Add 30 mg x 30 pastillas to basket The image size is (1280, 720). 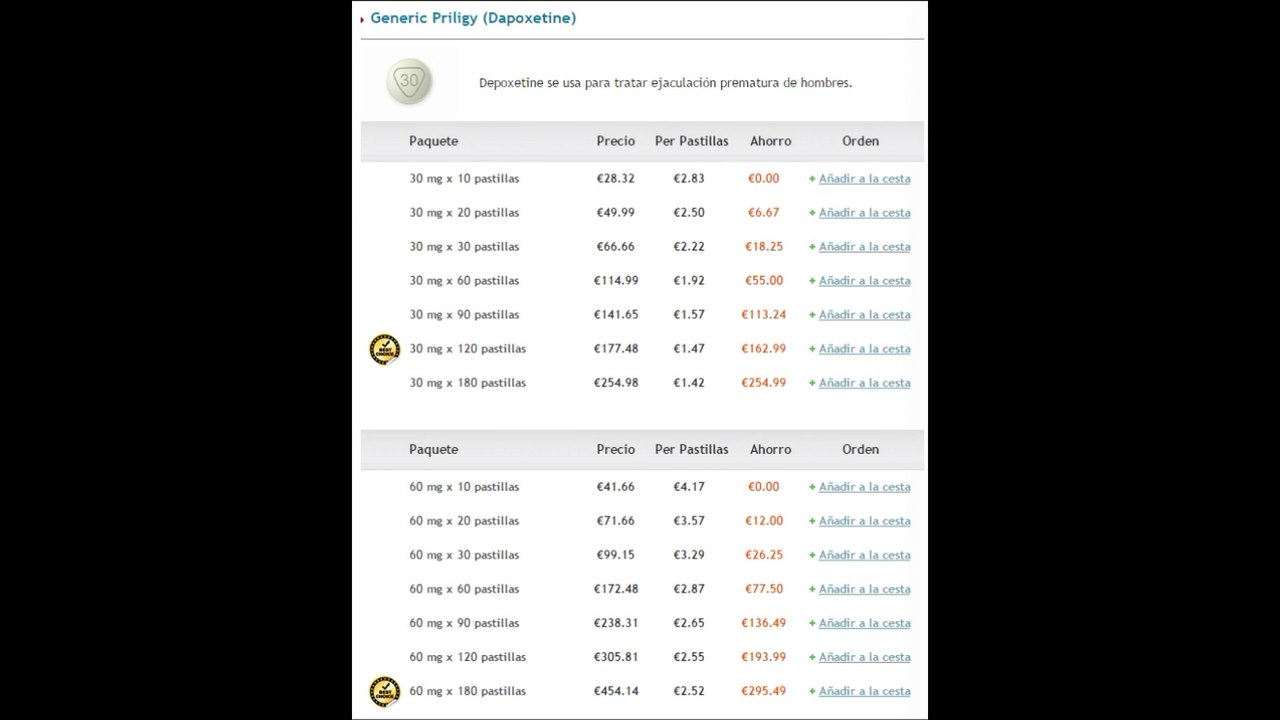click(864, 247)
